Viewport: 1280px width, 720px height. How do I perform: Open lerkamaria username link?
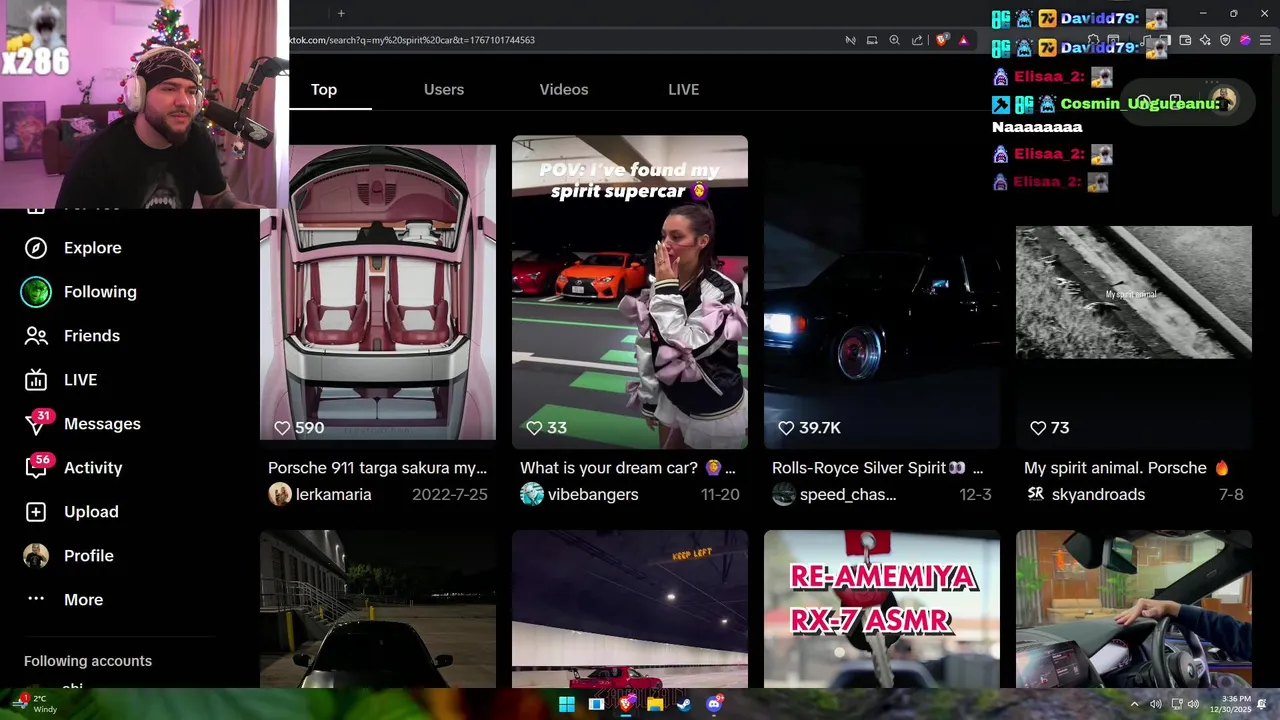pyautogui.click(x=334, y=494)
